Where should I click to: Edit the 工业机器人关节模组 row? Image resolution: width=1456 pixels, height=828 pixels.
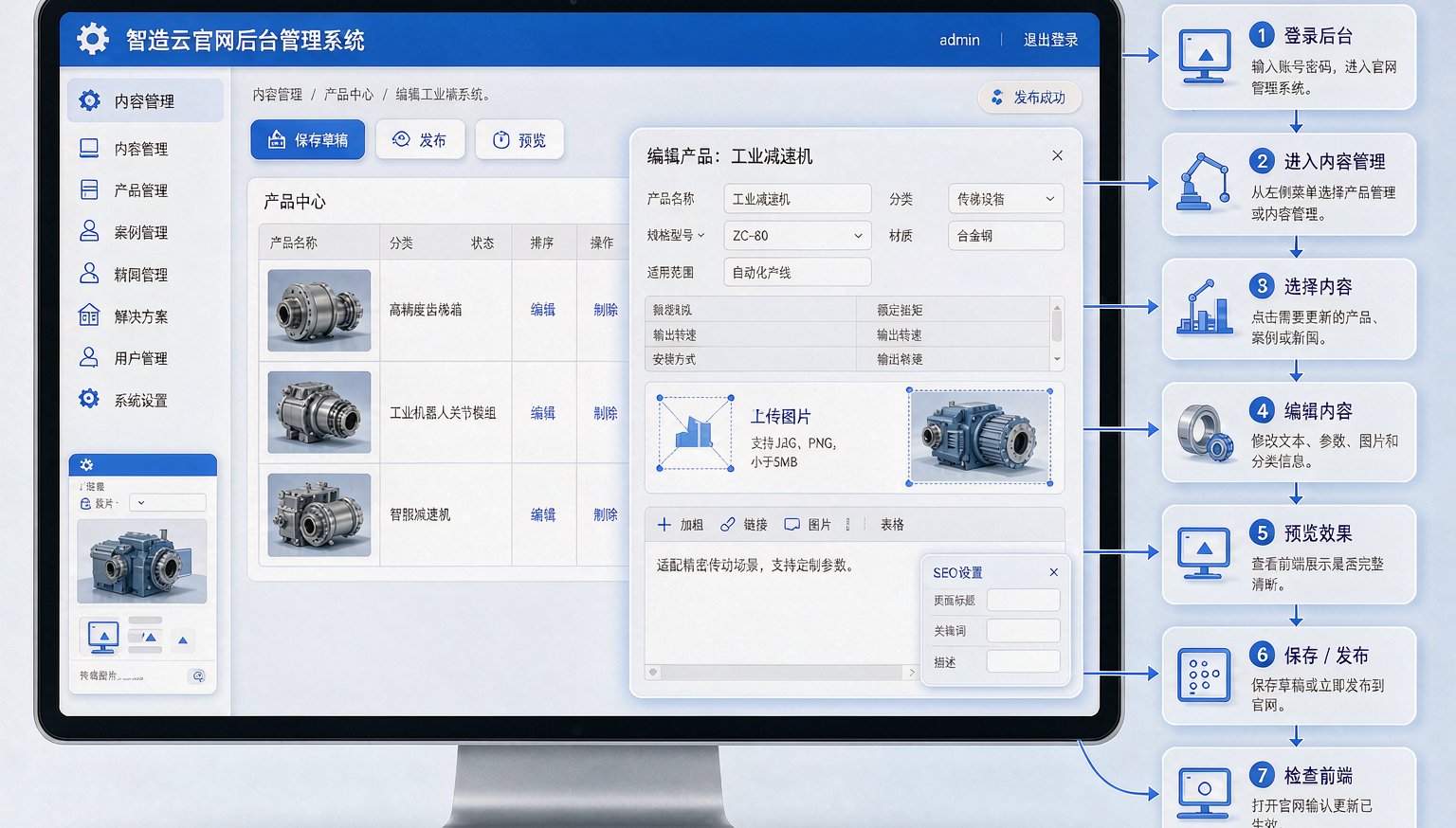tap(543, 413)
